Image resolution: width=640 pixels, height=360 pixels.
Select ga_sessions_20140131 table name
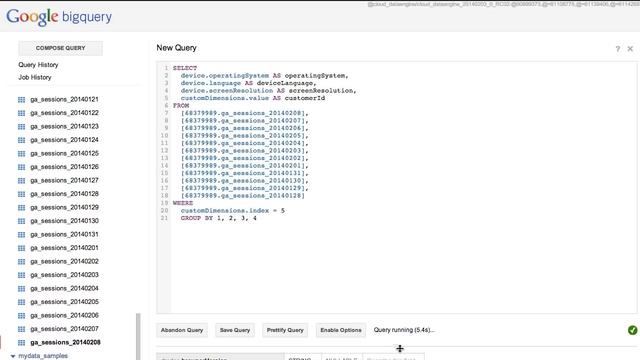64,235
